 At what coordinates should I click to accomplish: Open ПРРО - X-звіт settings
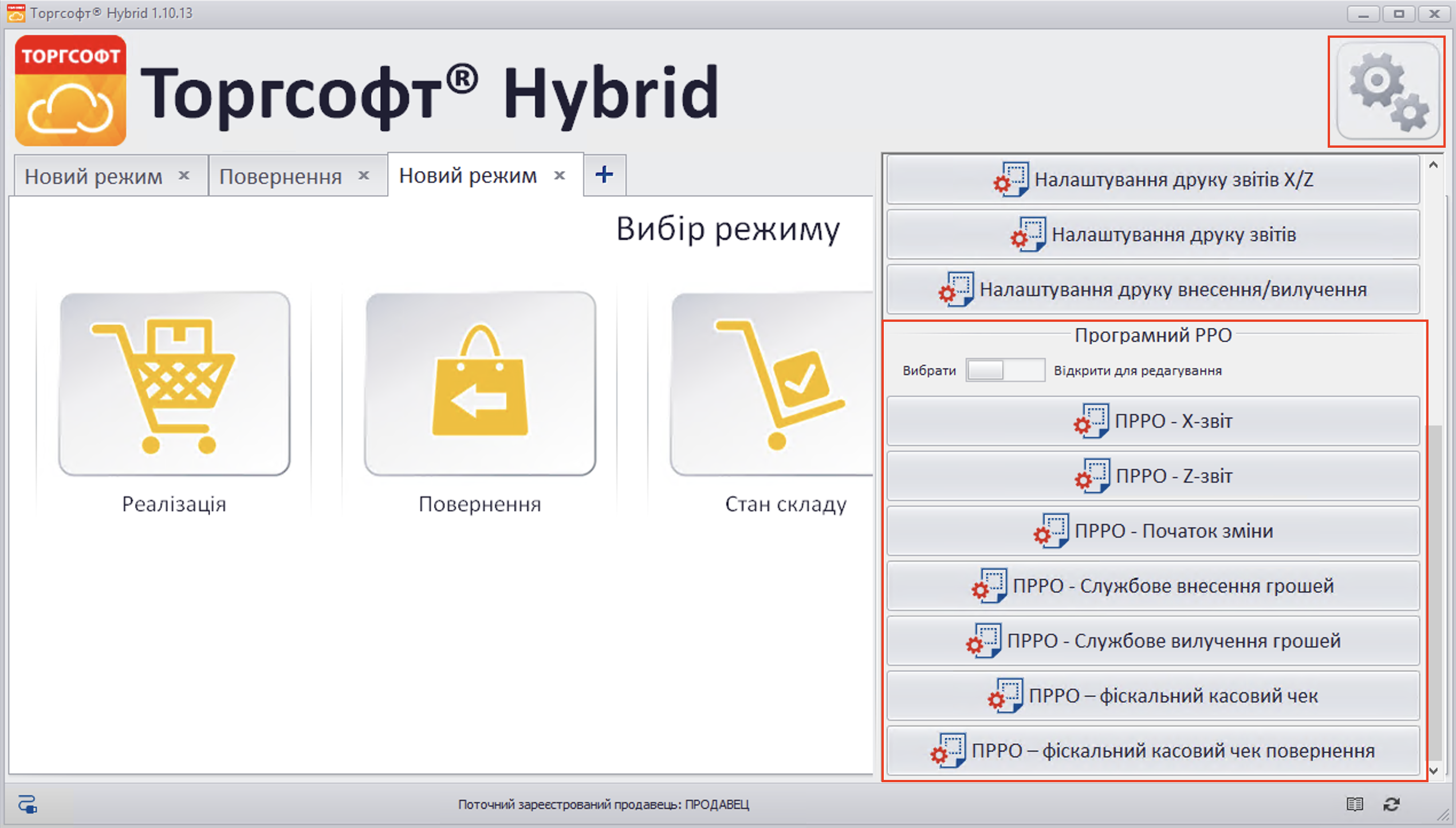point(1152,421)
